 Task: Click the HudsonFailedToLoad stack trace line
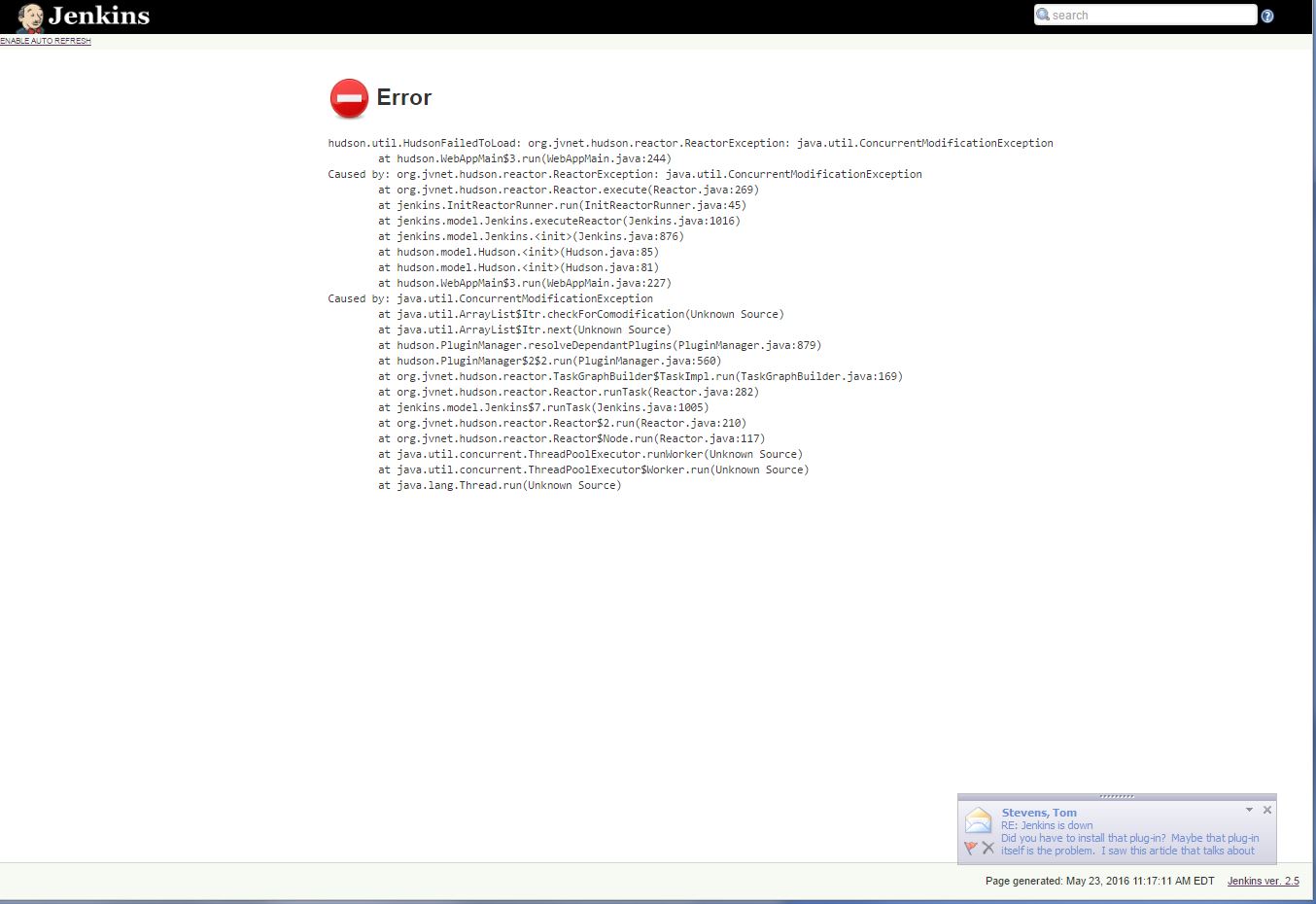point(690,143)
